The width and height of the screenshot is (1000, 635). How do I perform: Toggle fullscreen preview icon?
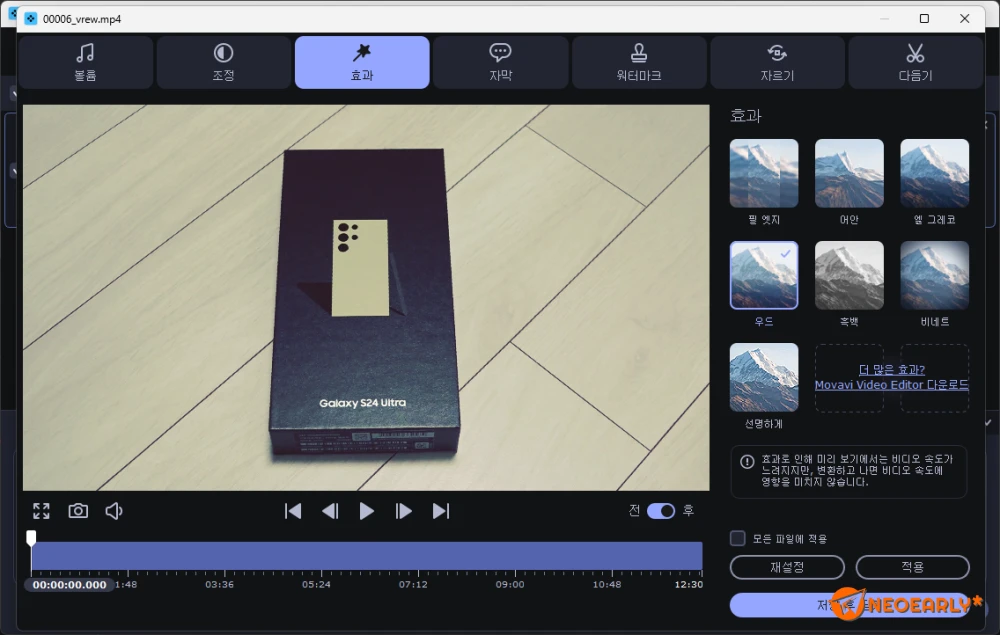41,511
